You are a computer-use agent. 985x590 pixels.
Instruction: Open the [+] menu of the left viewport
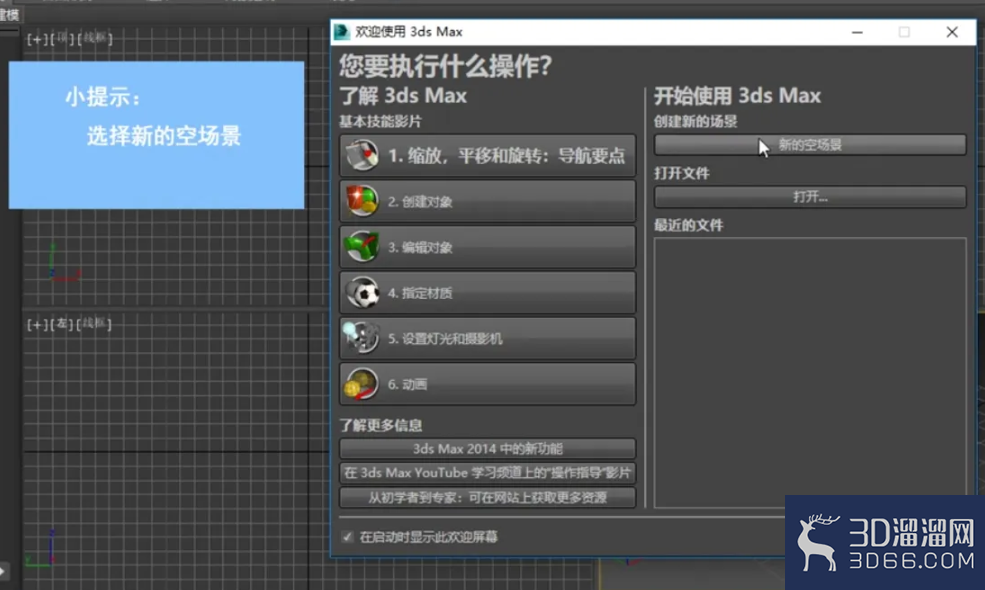pyautogui.click(x=37, y=324)
